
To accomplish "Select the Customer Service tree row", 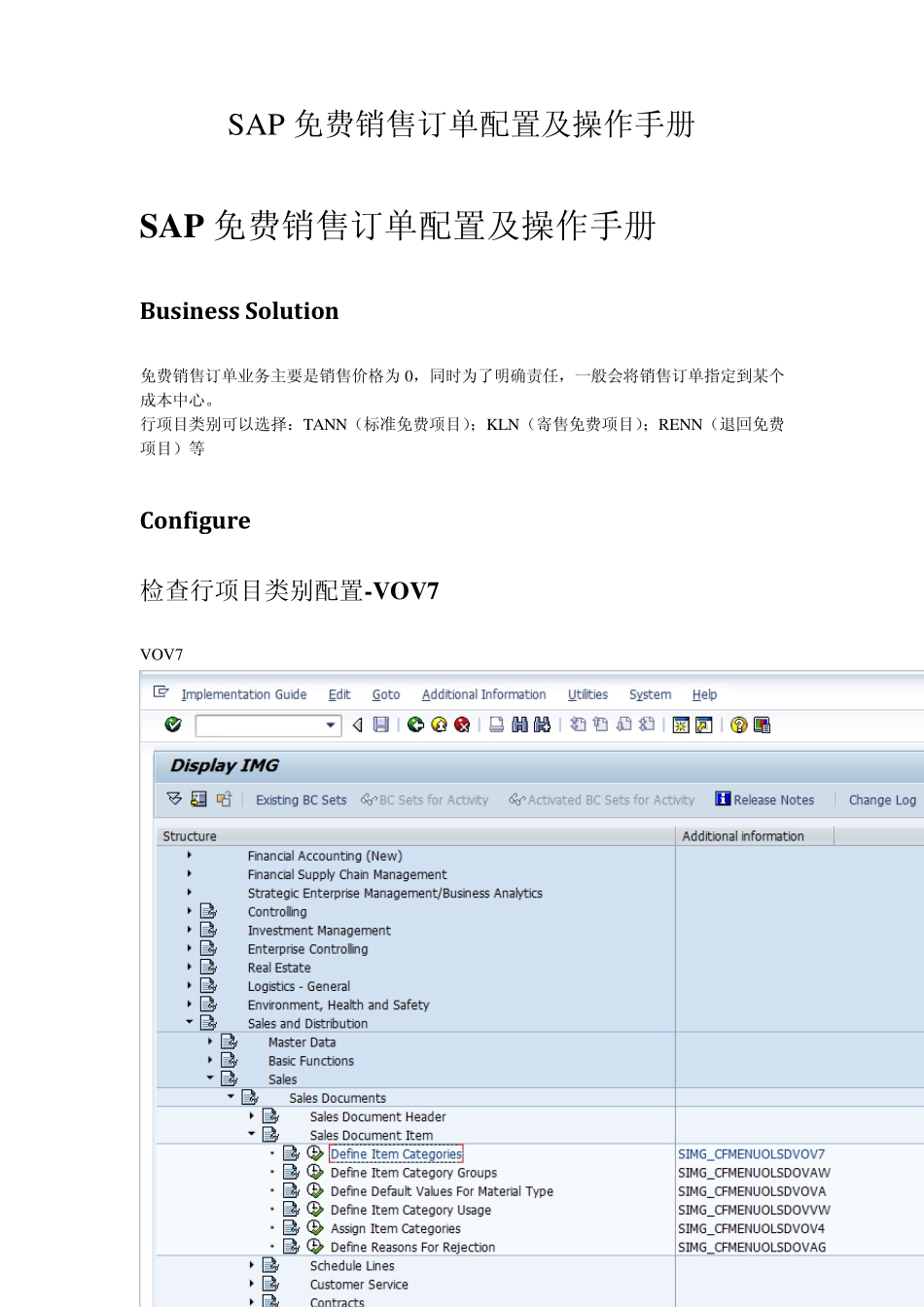I will 359,1284.
